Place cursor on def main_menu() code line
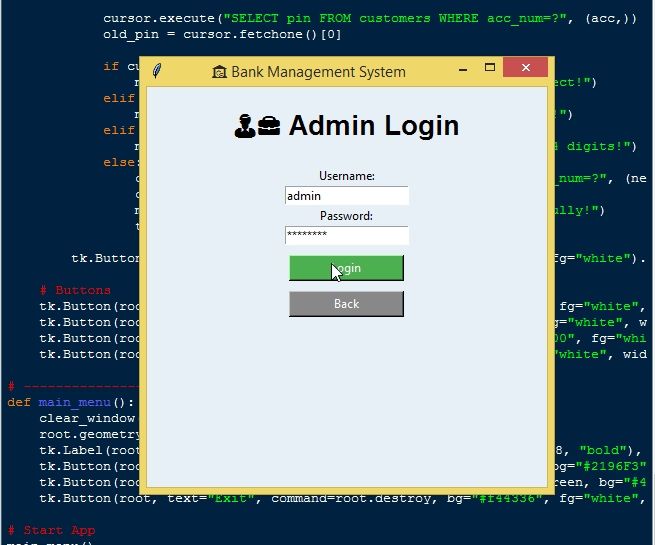This screenshot has height=545, width=655. click(x=70, y=402)
